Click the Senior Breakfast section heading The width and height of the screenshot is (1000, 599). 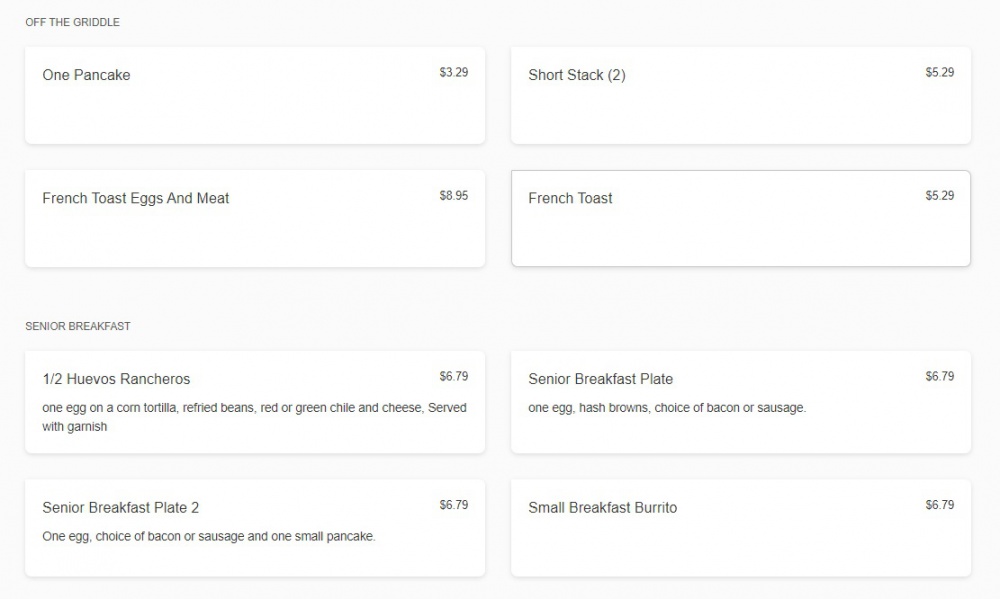[x=78, y=326]
